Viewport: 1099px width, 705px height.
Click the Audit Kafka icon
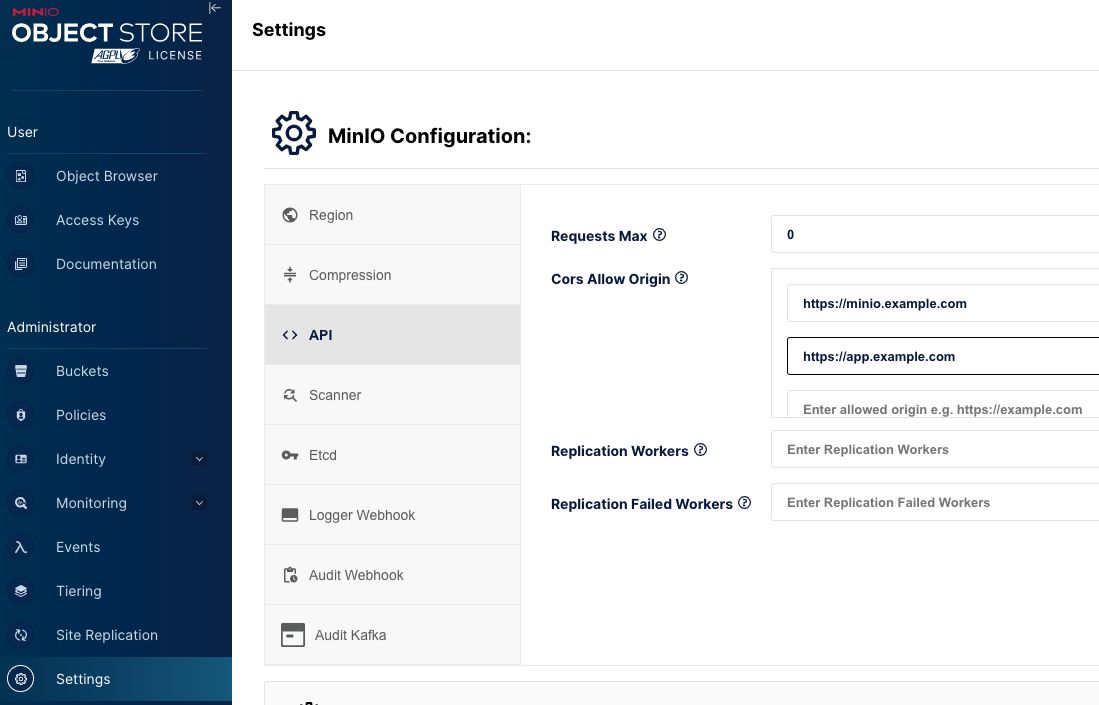tap(292, 635)
